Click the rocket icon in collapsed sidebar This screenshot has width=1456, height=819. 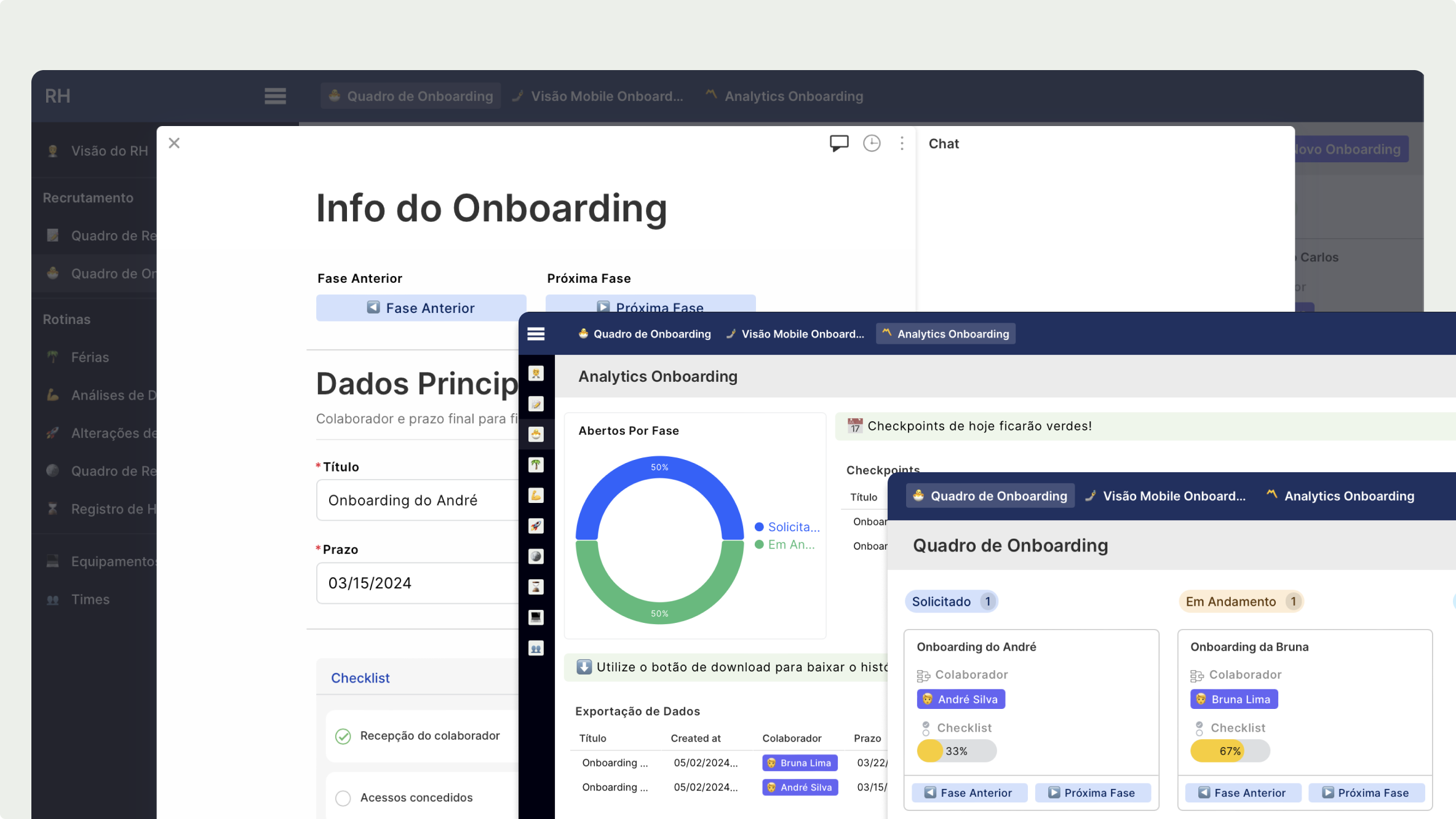pyautogui.click(x=536, y=526)
